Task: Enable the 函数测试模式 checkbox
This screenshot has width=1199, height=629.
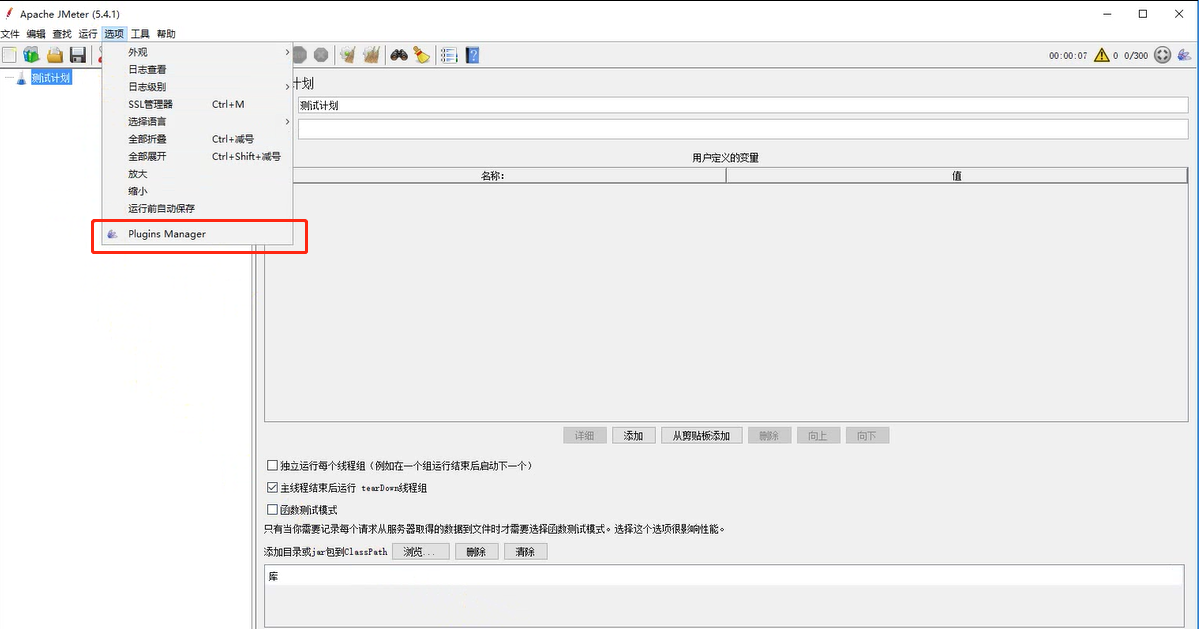Action: (272, 510)
